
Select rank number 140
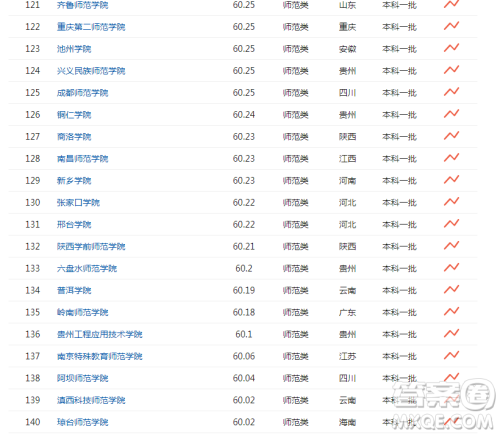pyautogui.click(x=33, y=422)
